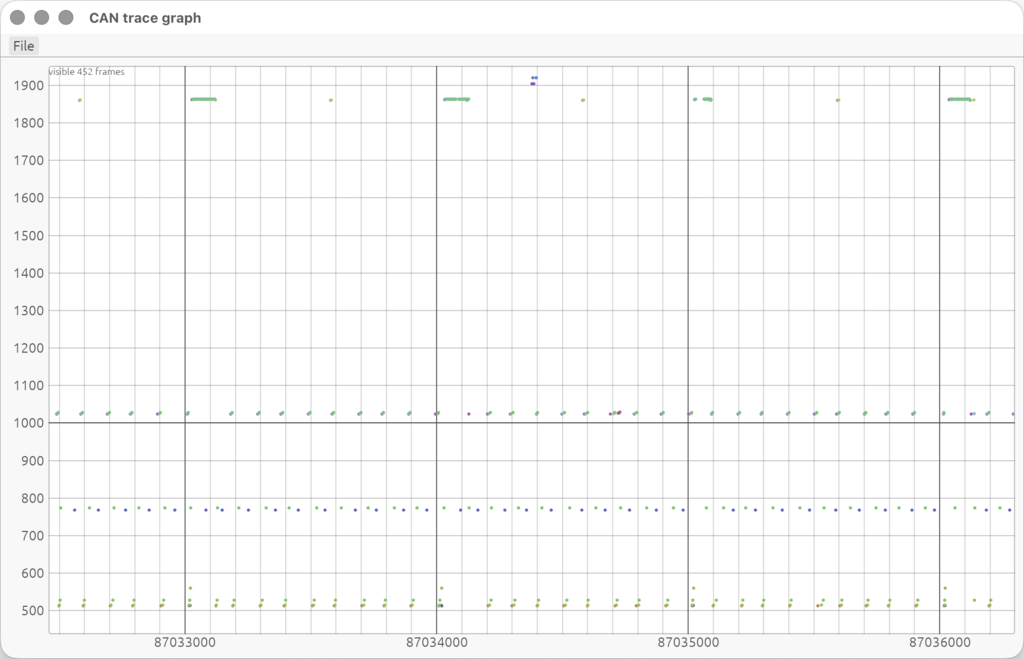Click the 'visible 452 frames' status text
The width and height of the screenshot is (1024, 659).
[87, 72]
